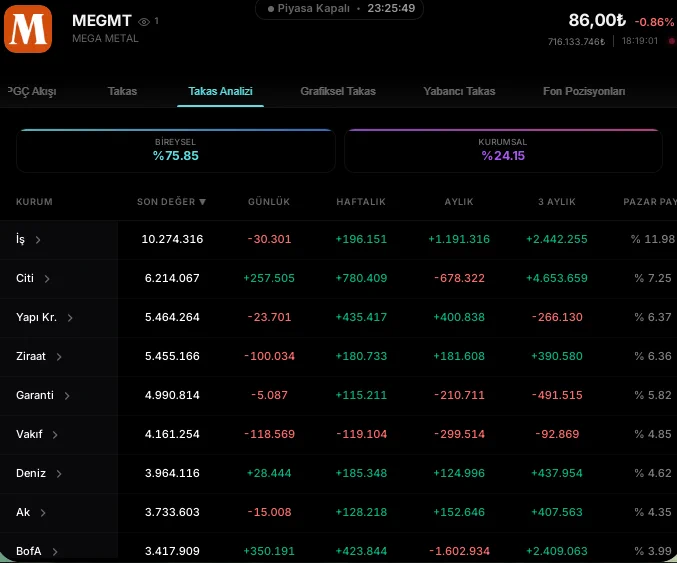Click Vakıf's weekly value -119.104
677x563 pixels.
click(361, 434)
